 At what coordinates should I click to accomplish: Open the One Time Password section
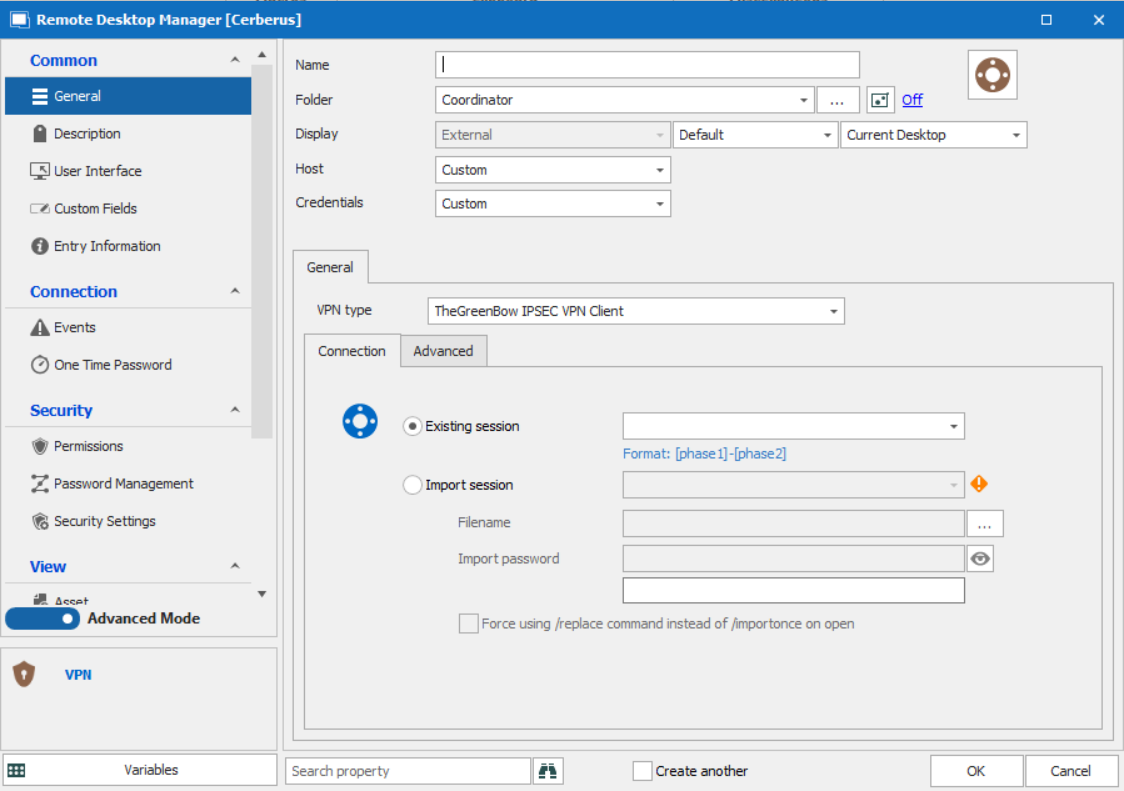pyautogui.click(x=112, y=365)
